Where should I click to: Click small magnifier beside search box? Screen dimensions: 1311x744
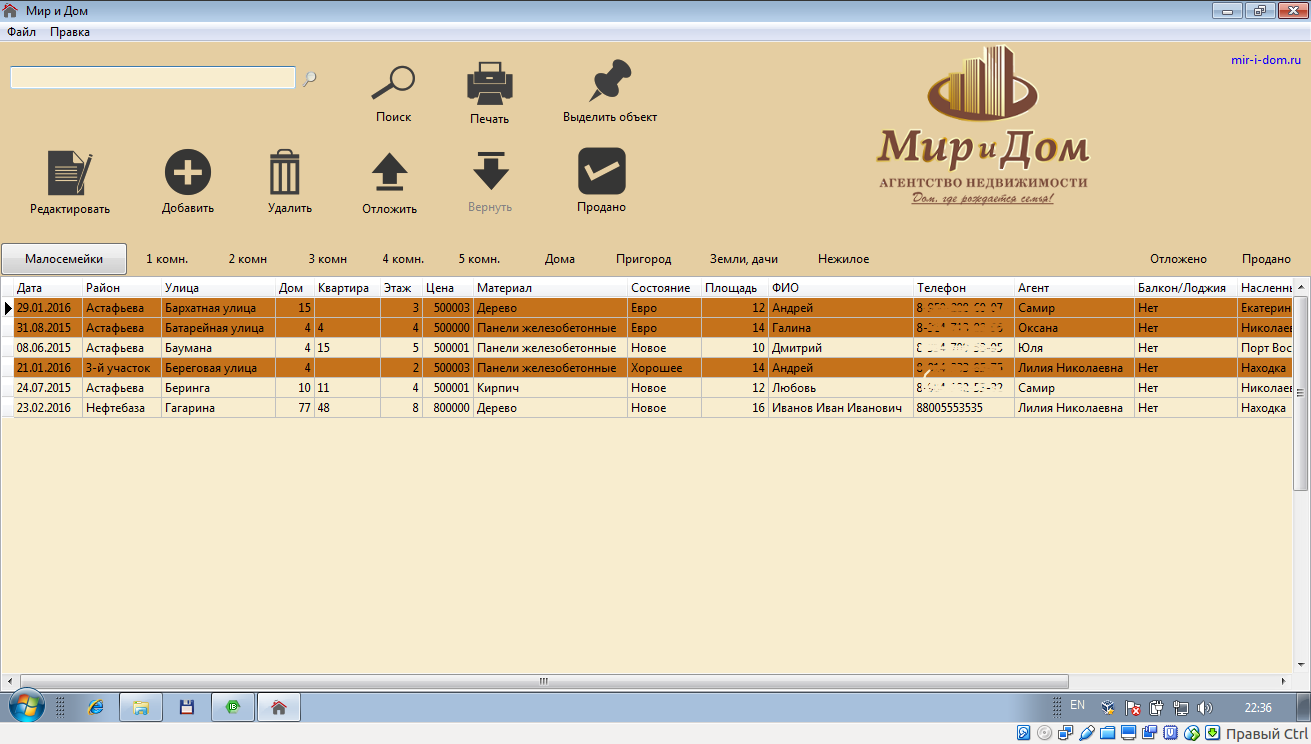(310, 78)
